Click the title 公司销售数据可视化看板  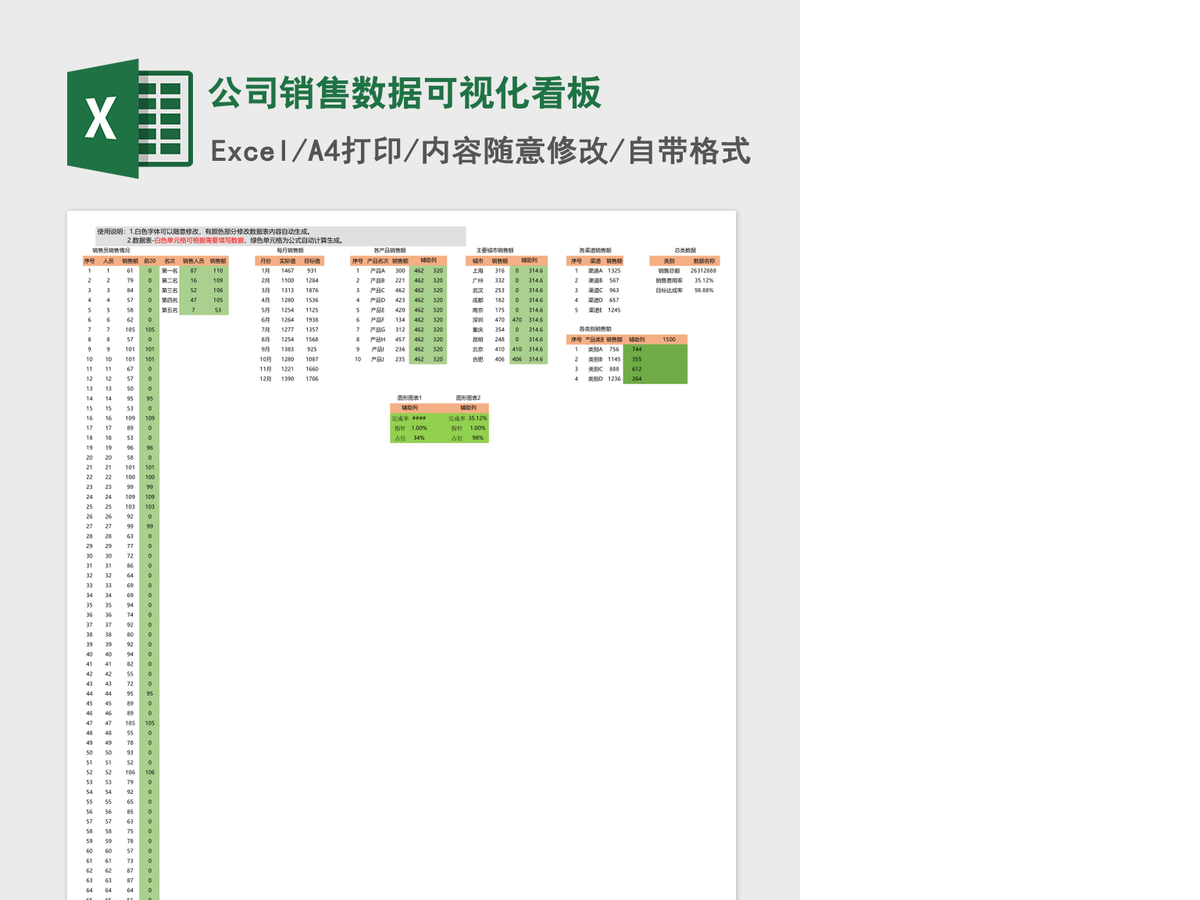click(x=405, y=93)
